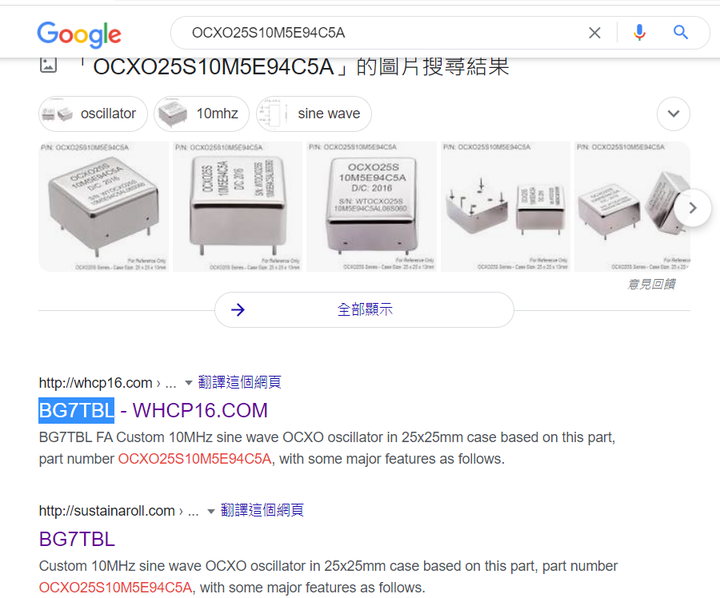Open fourth thumbnail showing pins underside

pyautogui.click(x=506, y=207)
